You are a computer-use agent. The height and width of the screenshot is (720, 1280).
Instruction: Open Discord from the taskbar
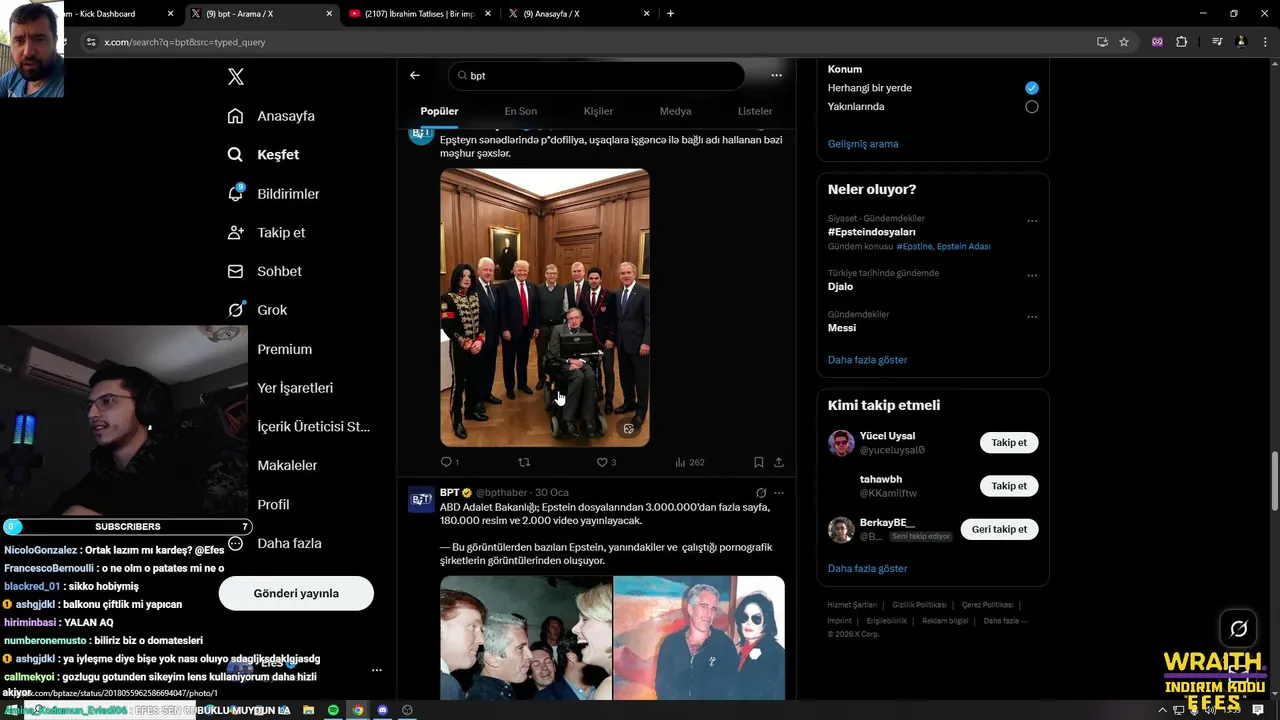[x=382, y=710]
